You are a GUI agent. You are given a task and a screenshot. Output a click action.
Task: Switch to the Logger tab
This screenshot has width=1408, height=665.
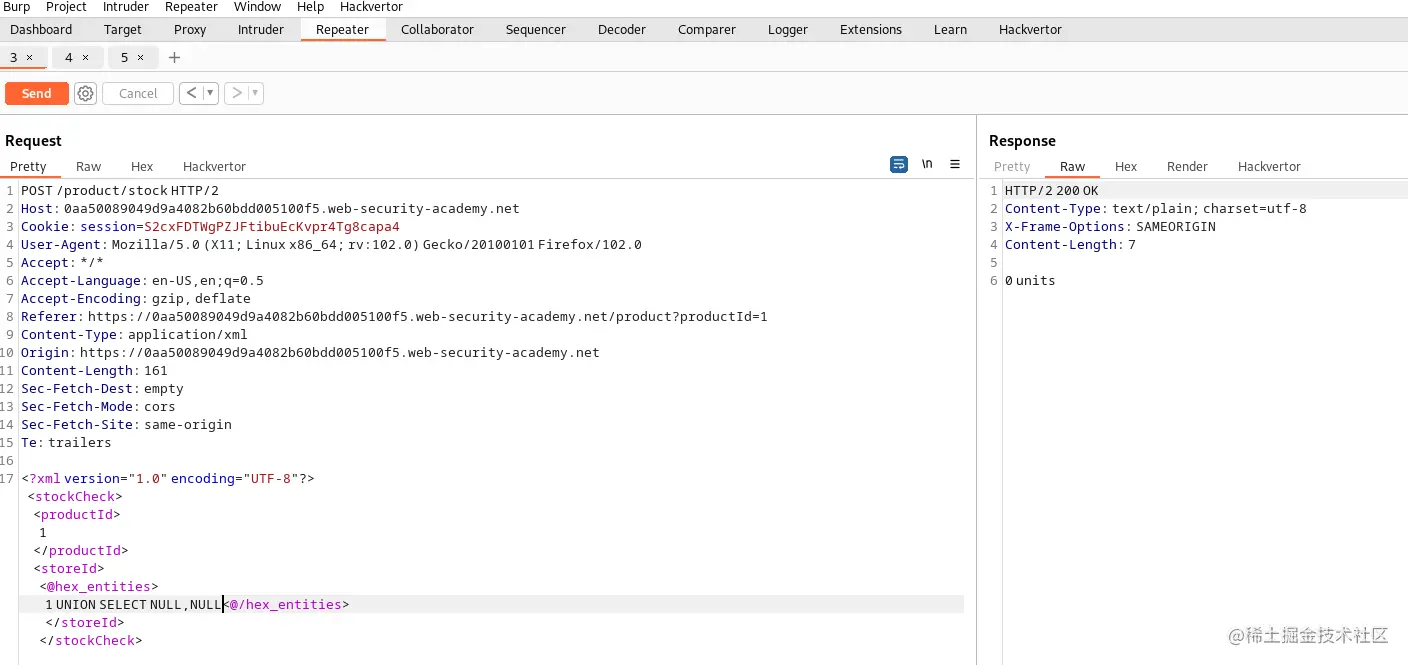click(x=788, y=29)
